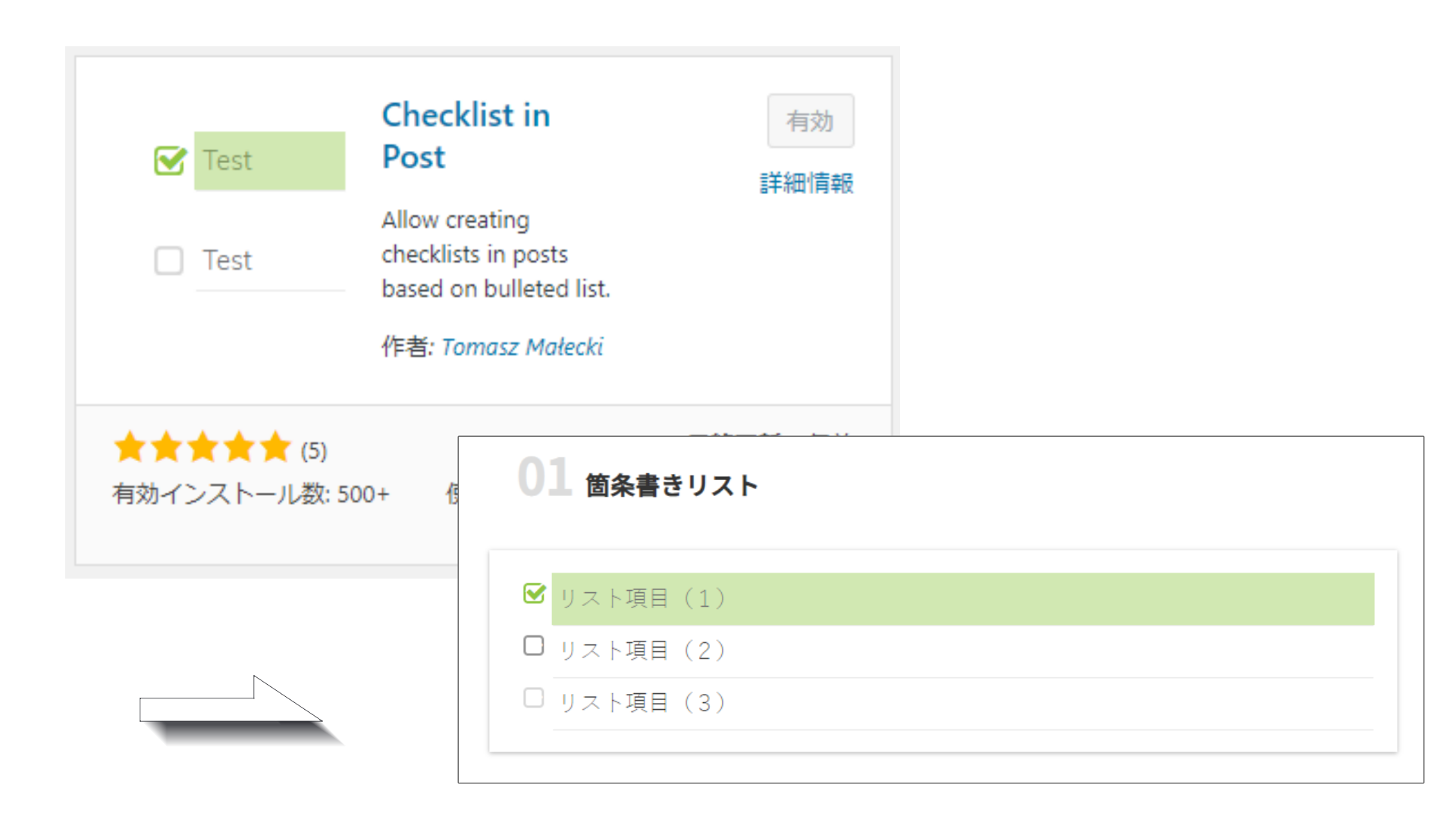Uncheck the green checked Test checkbox

coord(170,161)
